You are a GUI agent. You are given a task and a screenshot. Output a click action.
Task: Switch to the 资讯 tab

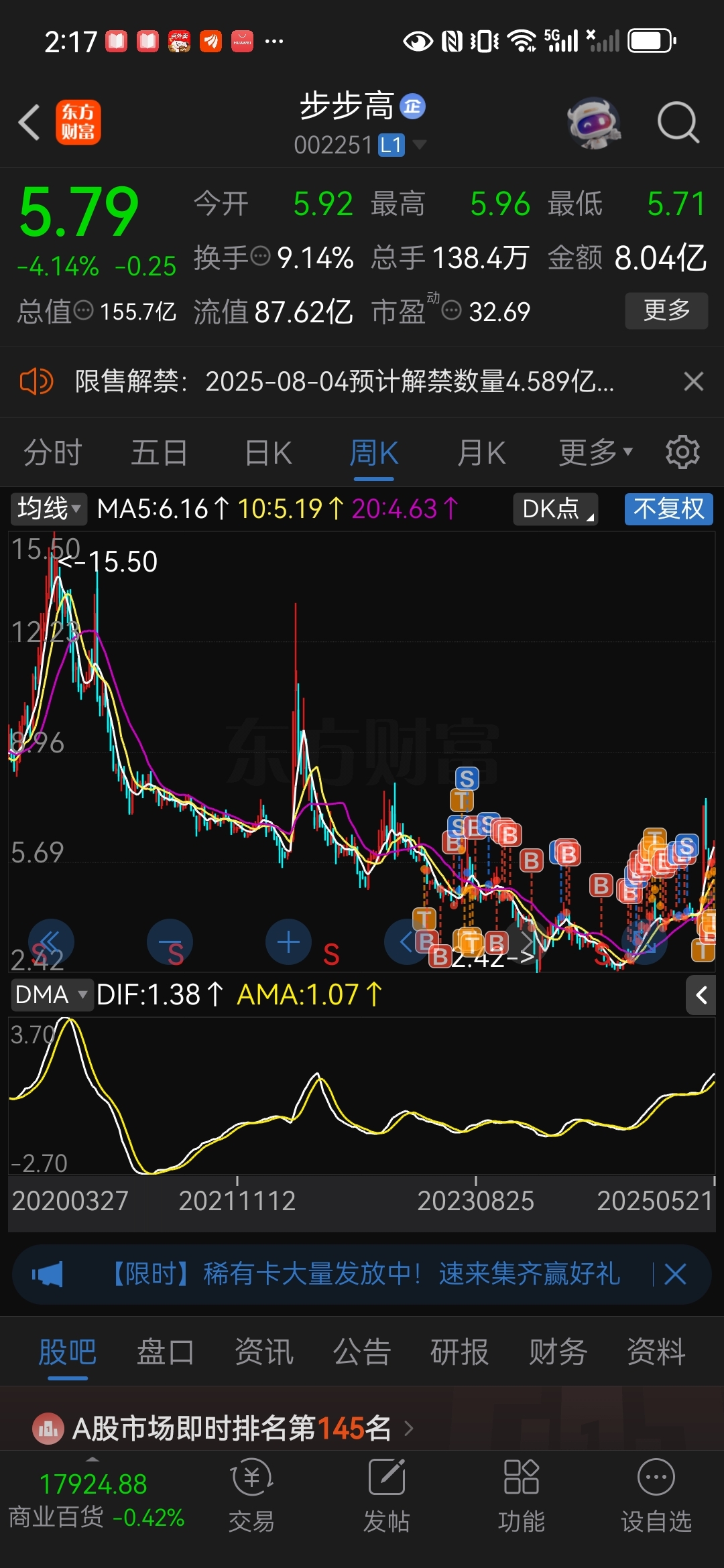[x=264, y=1352]
